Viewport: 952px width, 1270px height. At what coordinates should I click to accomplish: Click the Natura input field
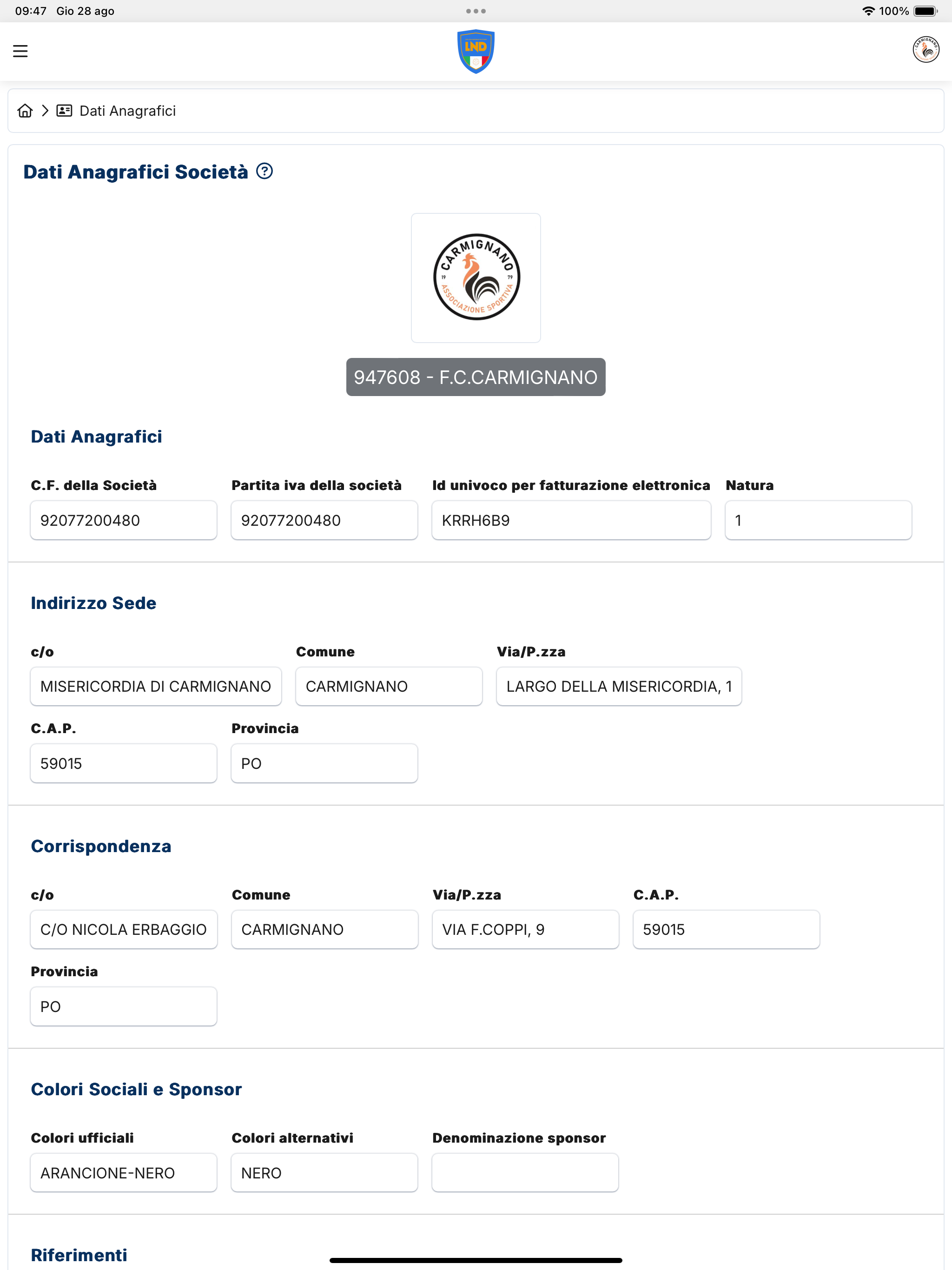[x=818, y=520]
